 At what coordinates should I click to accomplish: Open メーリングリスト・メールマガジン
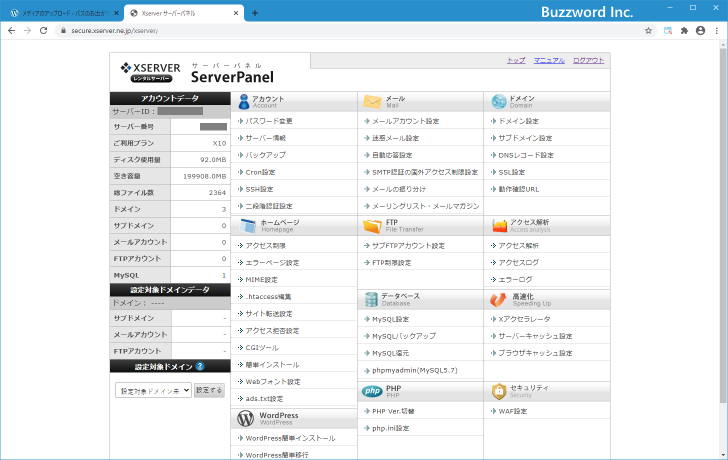426,206
